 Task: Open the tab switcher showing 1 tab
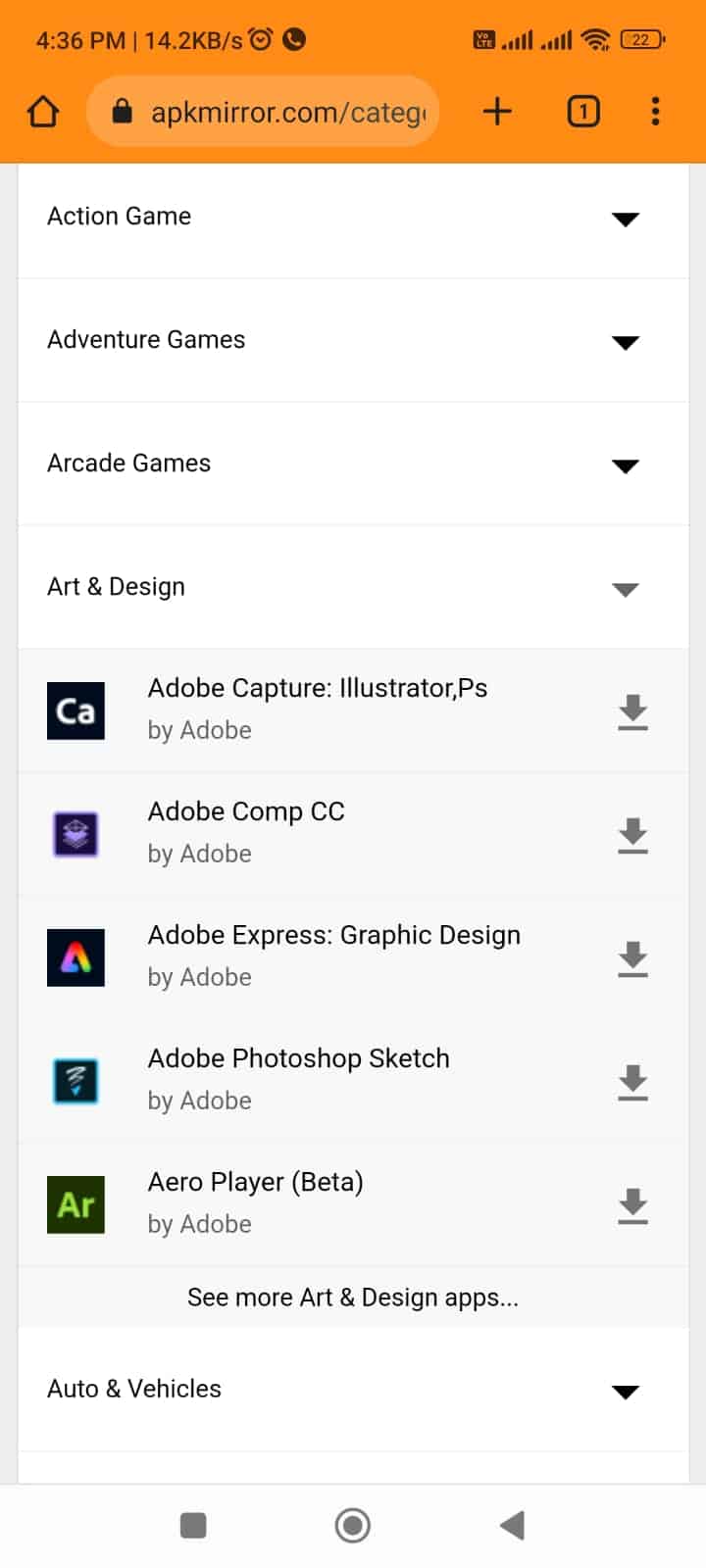pos(583,112)
